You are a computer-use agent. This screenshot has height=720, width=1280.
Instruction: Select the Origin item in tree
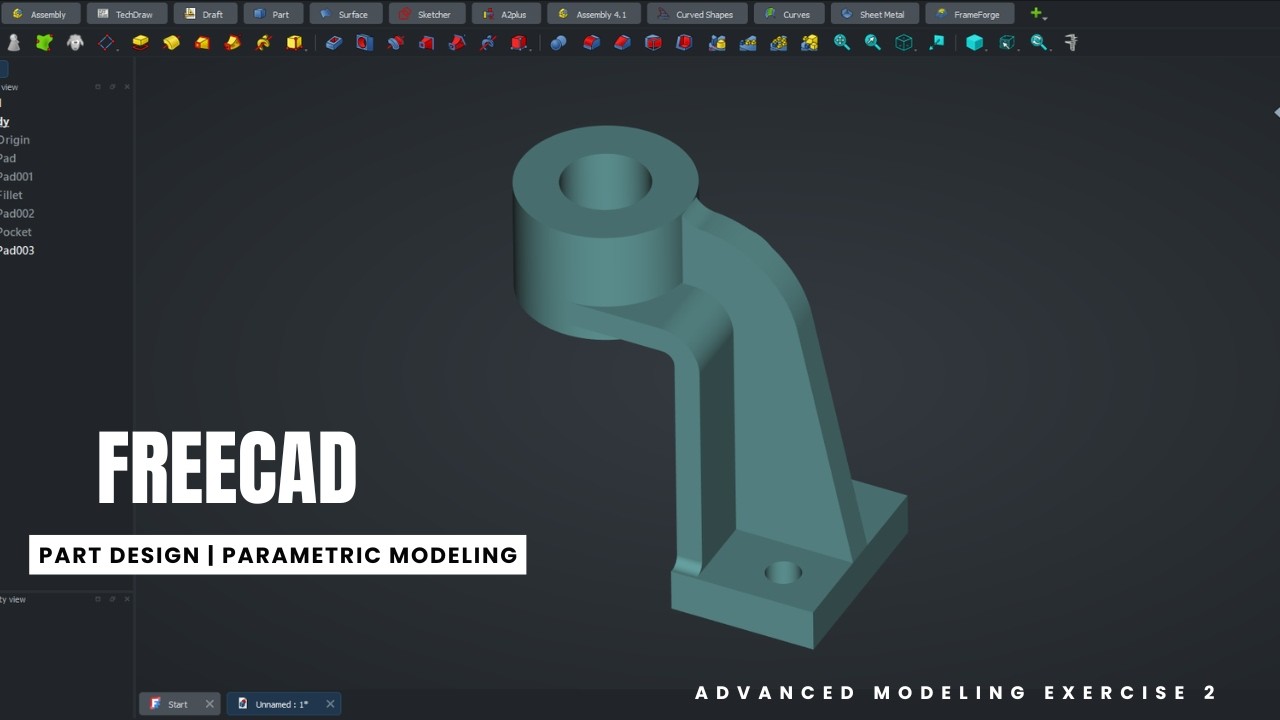(x=15, y=140)
